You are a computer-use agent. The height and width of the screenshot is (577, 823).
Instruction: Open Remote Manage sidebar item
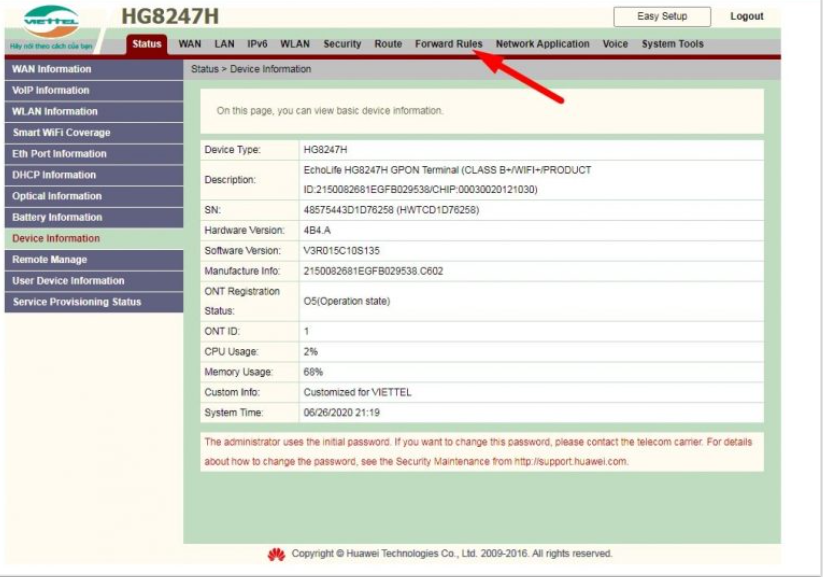tap(50, 260)
